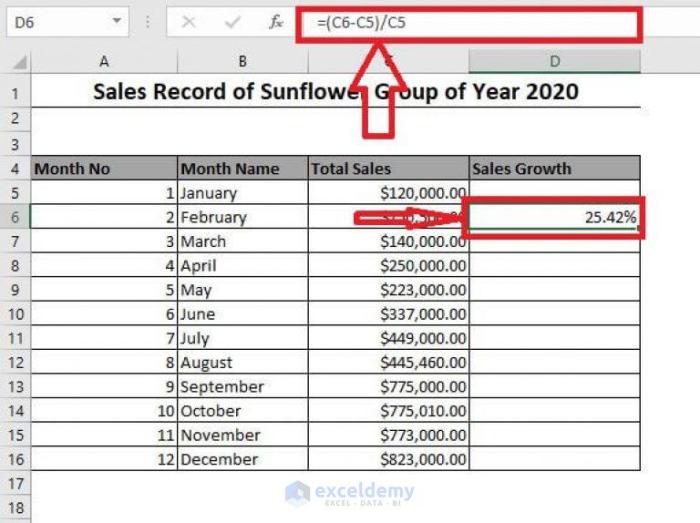Select row 12 header
This screenshot has width=700, height=523.
15,362
